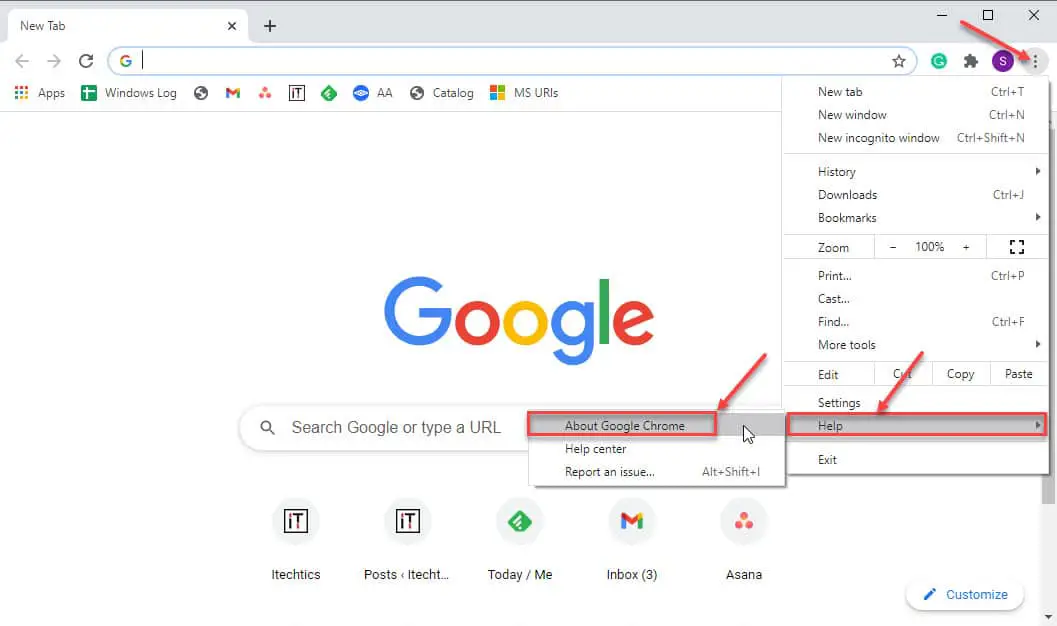Choose Report an issue...
This screenshot has height=626, width=1057.
pyautogui.click(x=657, y=472)
